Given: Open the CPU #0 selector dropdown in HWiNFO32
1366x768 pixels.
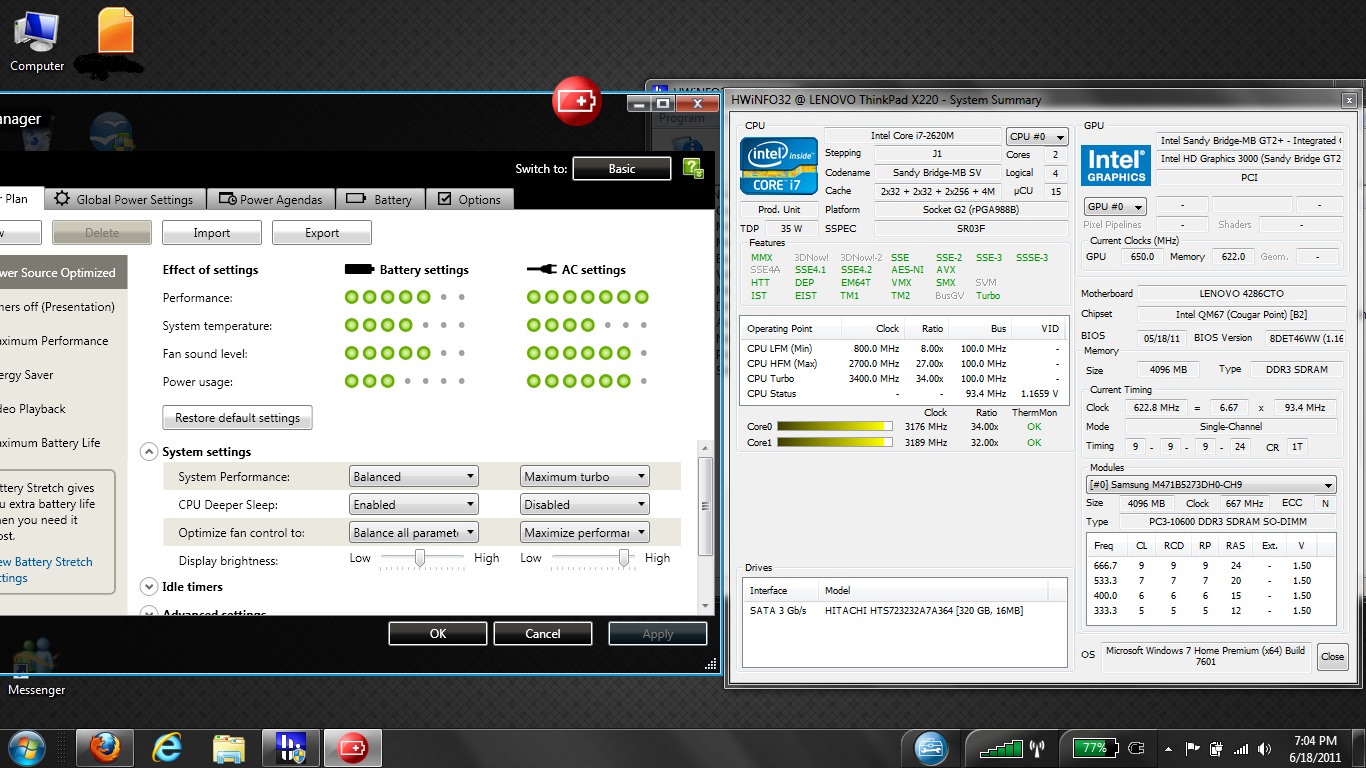Looking at the screenshot, I should [1037, 137].
